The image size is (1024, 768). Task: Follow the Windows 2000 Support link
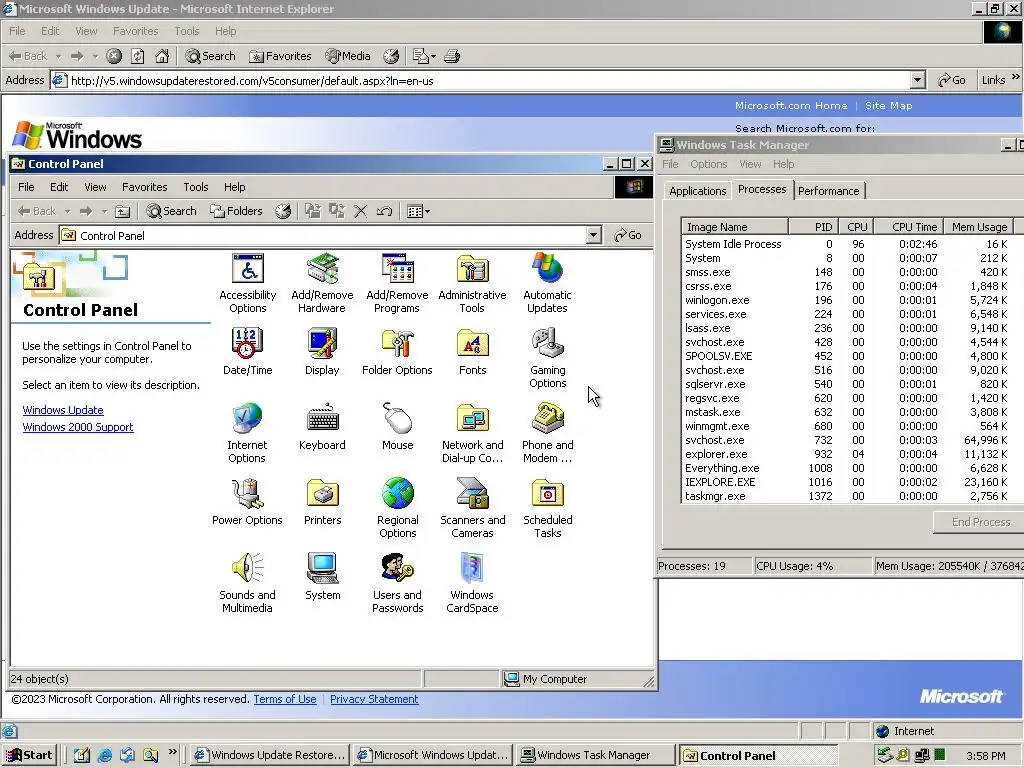[78, 427]
